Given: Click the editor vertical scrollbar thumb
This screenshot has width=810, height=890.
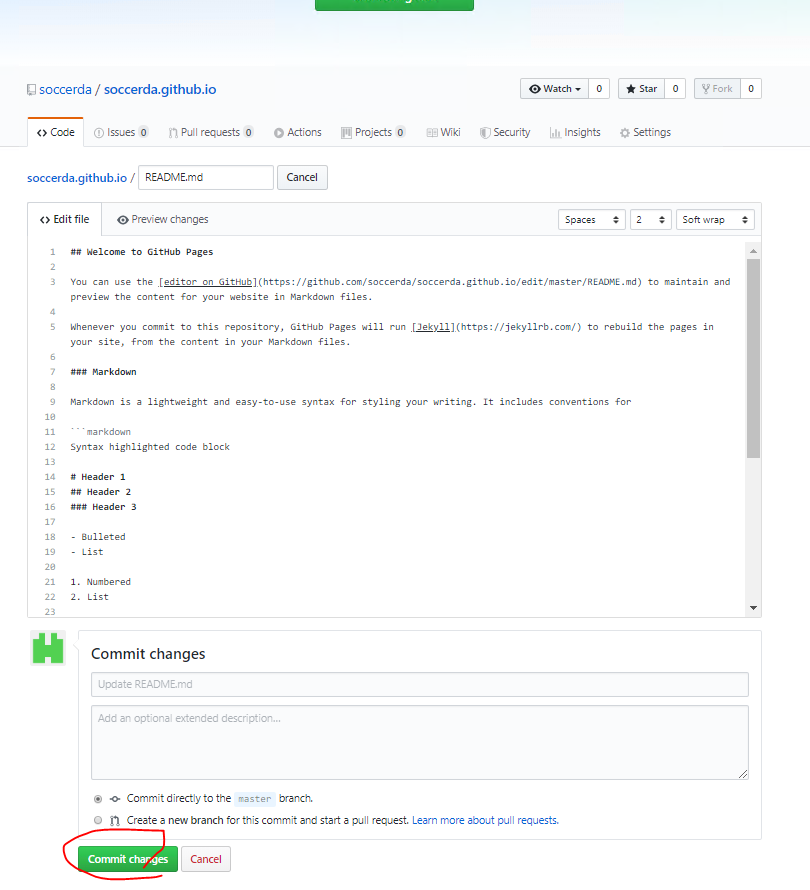Looking at the screenshot, I should pyautogui.click(x=753, y=358).
